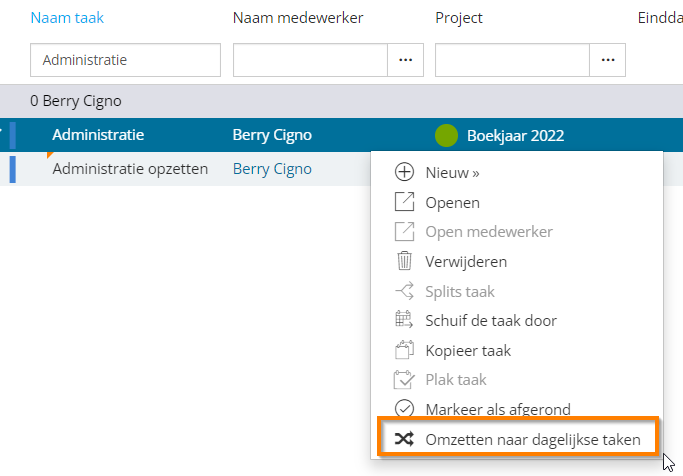Select Kopieer taak in the context menu
Image resolution: width=683 pixels, height=476 pixels.
click(x=517, y=350)
